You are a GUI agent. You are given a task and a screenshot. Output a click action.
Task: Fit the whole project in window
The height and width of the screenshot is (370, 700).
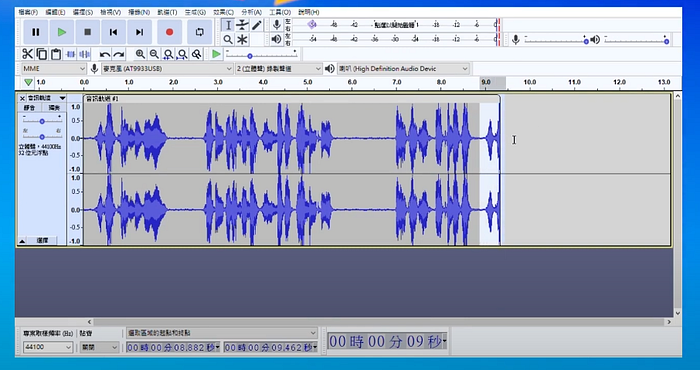(x=182, y=54)
